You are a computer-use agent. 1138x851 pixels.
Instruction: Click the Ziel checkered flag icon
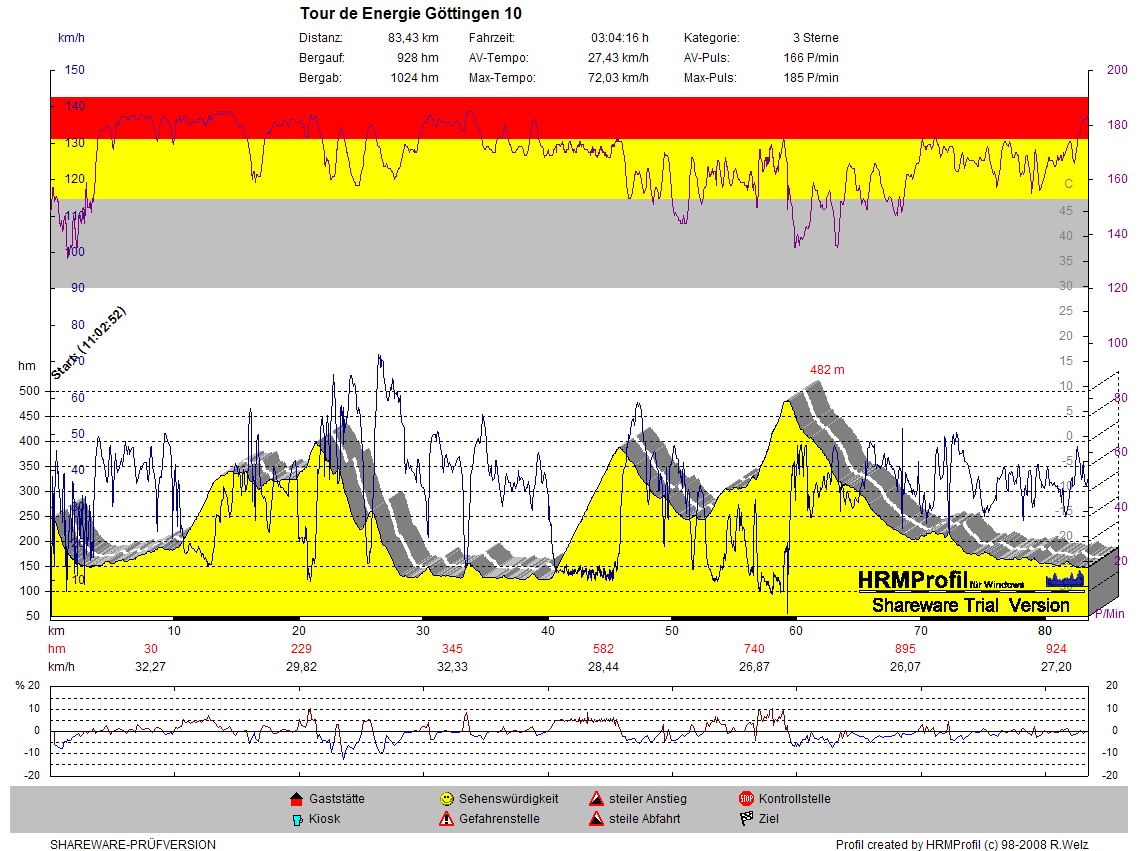(746, 819)
